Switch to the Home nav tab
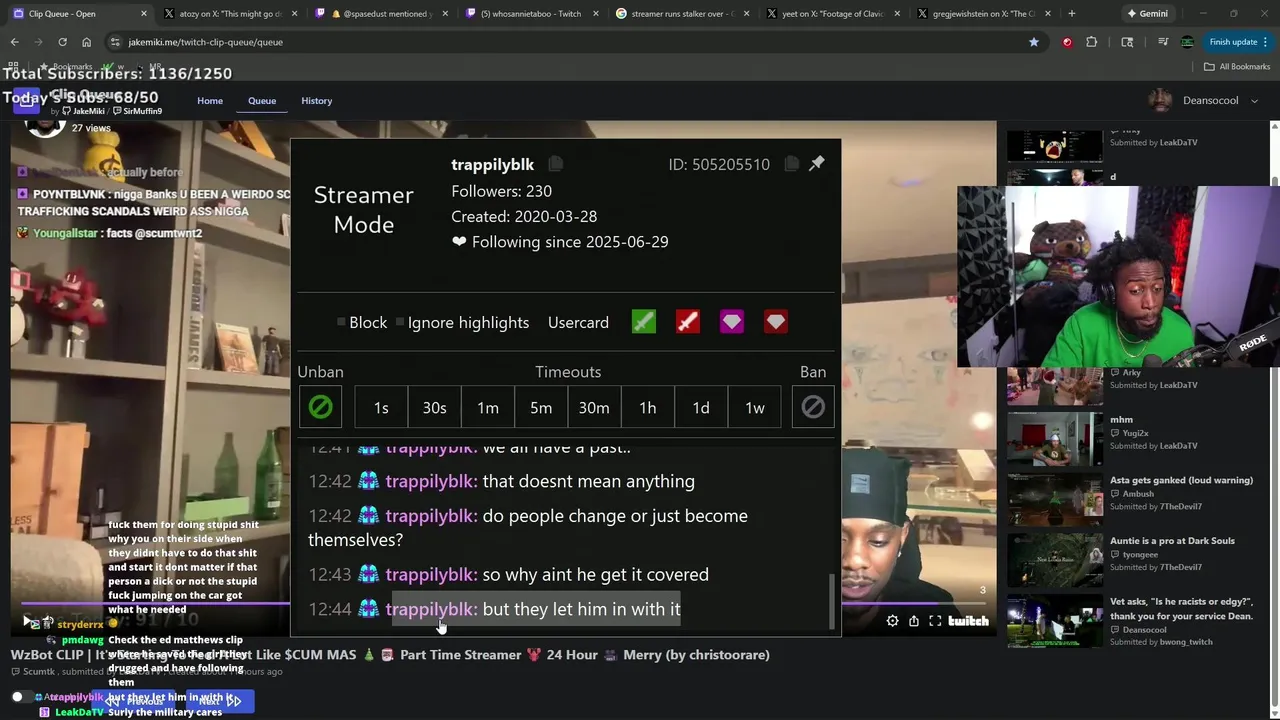Image resolution: width=1280 pixels, height=720 pixels. (x=210, y=101)
